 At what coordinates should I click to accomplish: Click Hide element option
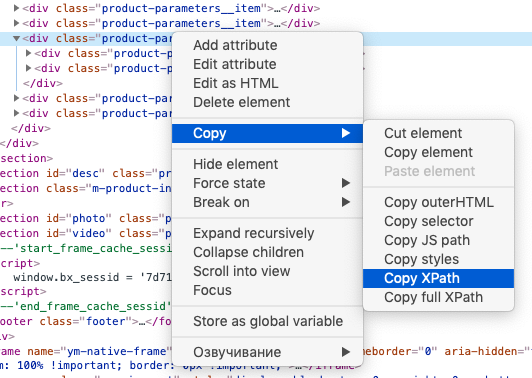pyautogui.click(x=267, y=164)
